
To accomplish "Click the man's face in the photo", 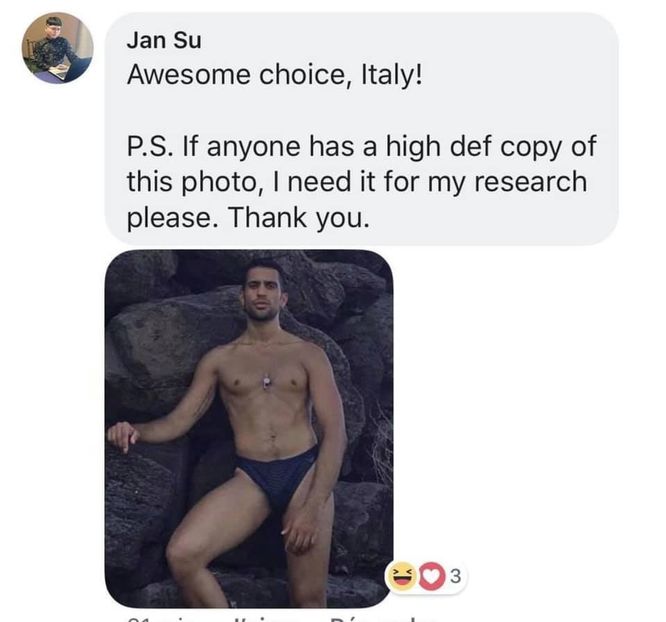I will (x=261, y=295).
